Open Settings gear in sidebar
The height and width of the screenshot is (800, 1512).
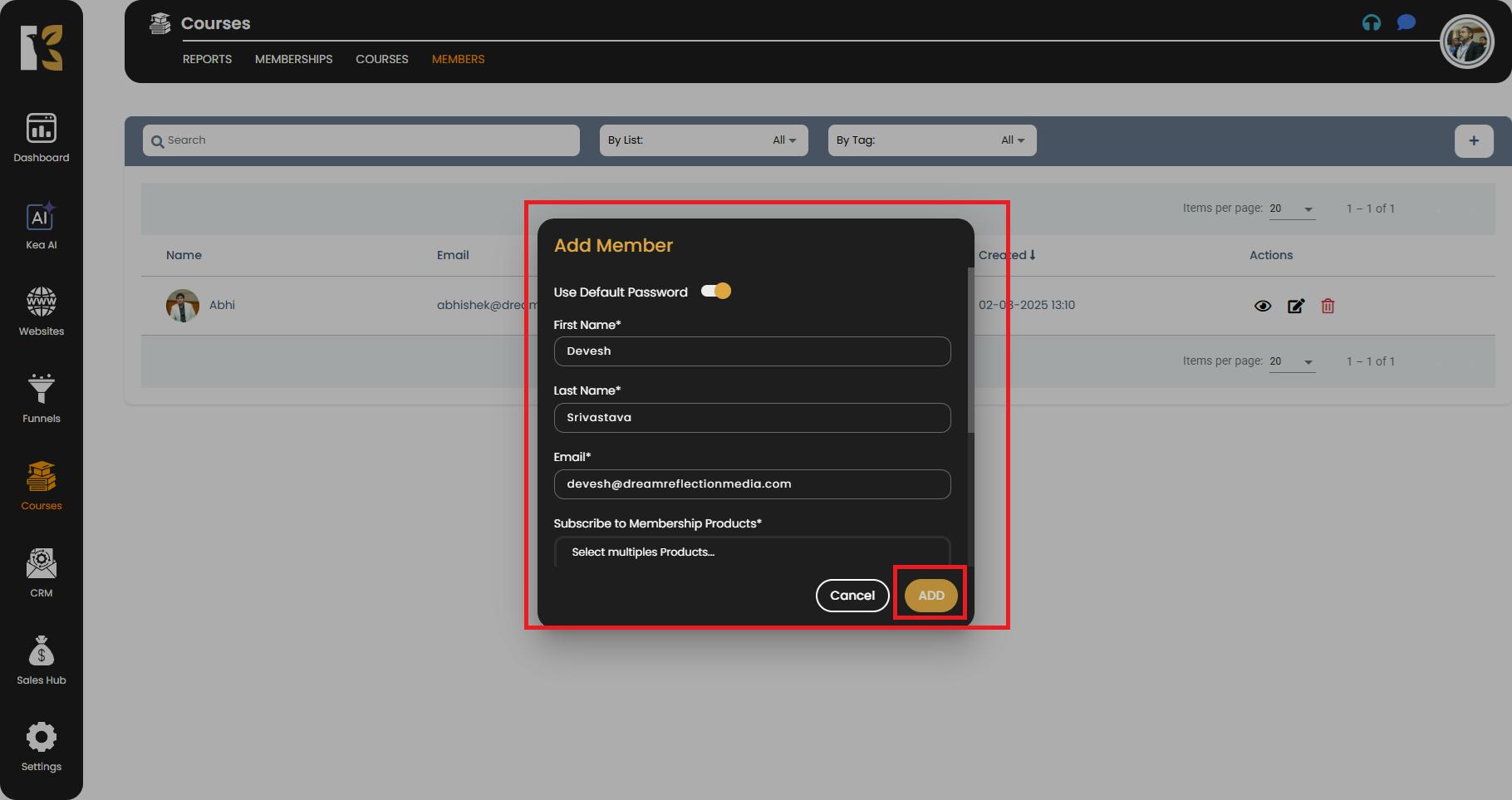pos(41,747)
